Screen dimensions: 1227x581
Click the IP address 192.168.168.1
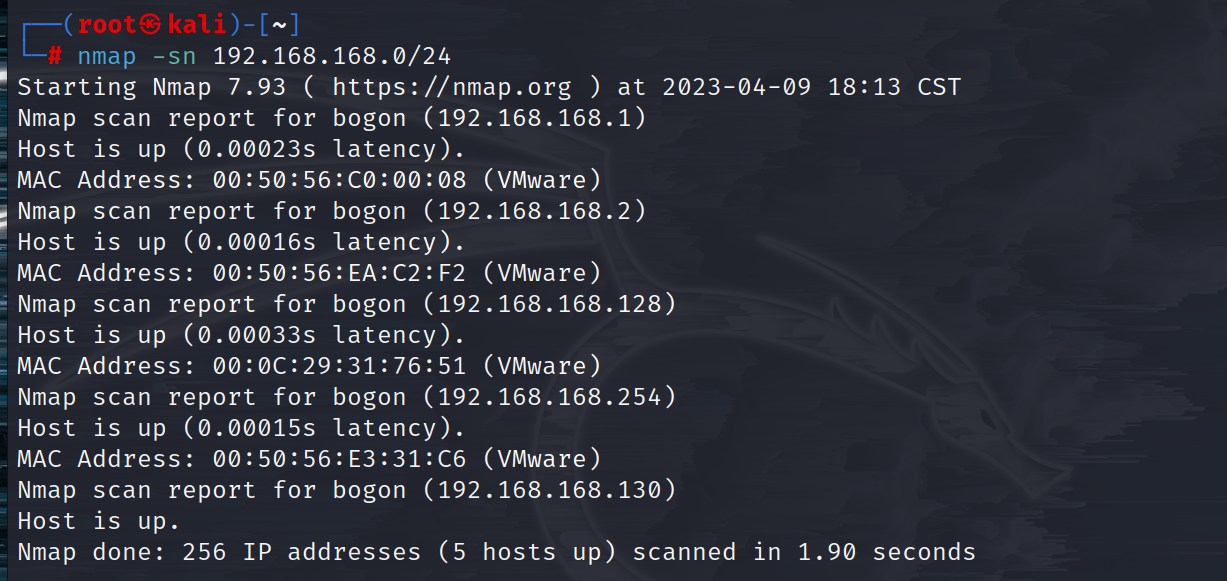[x=534, y=118]
